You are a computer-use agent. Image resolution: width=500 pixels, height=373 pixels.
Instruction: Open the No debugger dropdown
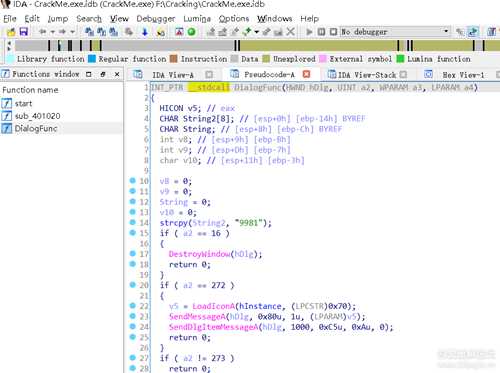point(395,32)
